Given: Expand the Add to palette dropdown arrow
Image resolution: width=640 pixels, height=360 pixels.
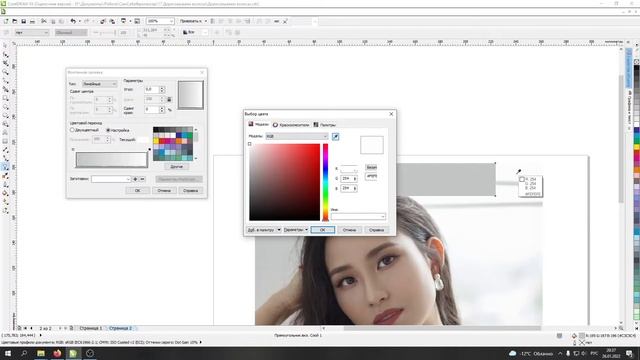Looking at the screenshot, I should (x=279, y=230).
